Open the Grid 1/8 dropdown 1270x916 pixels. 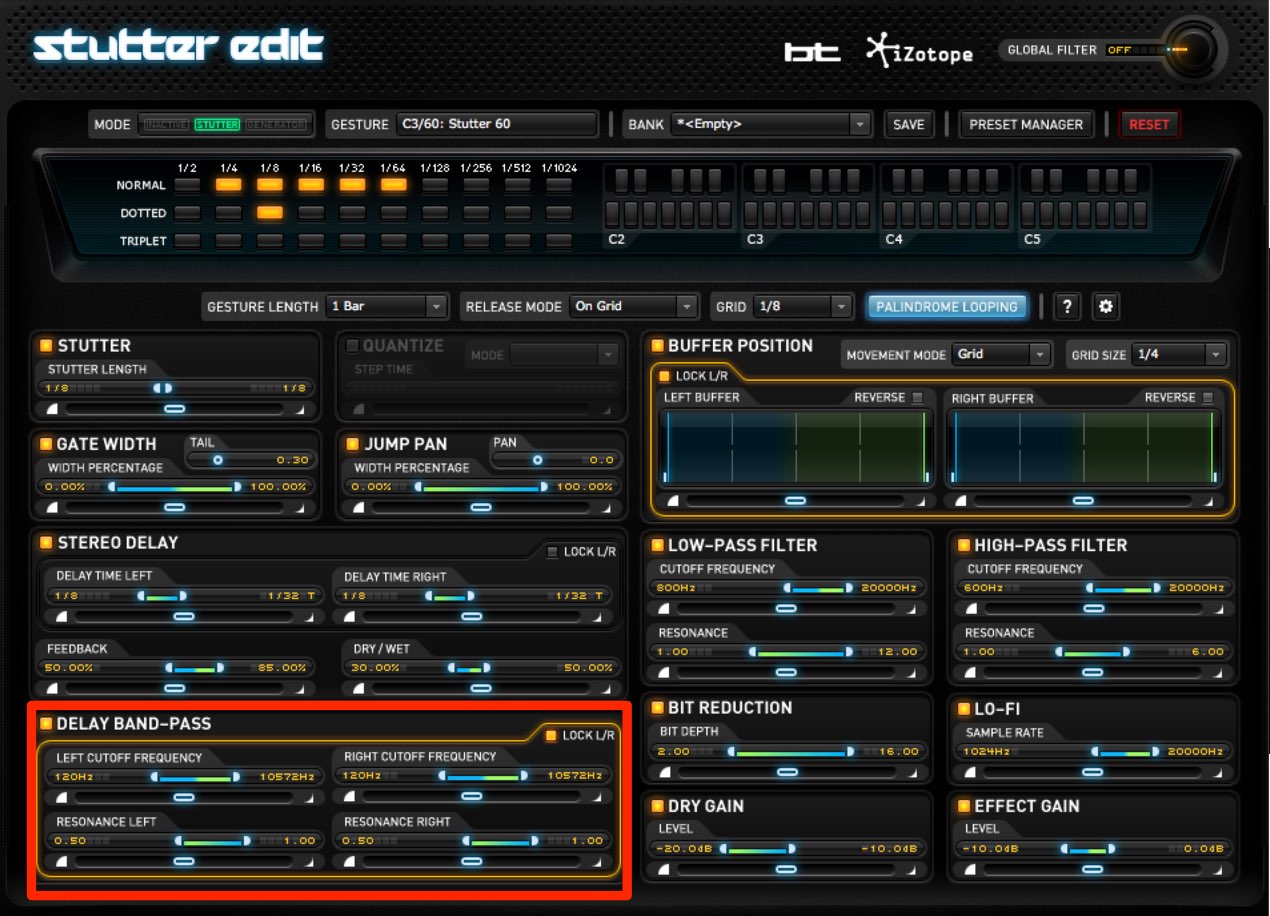tap(803, 306)
